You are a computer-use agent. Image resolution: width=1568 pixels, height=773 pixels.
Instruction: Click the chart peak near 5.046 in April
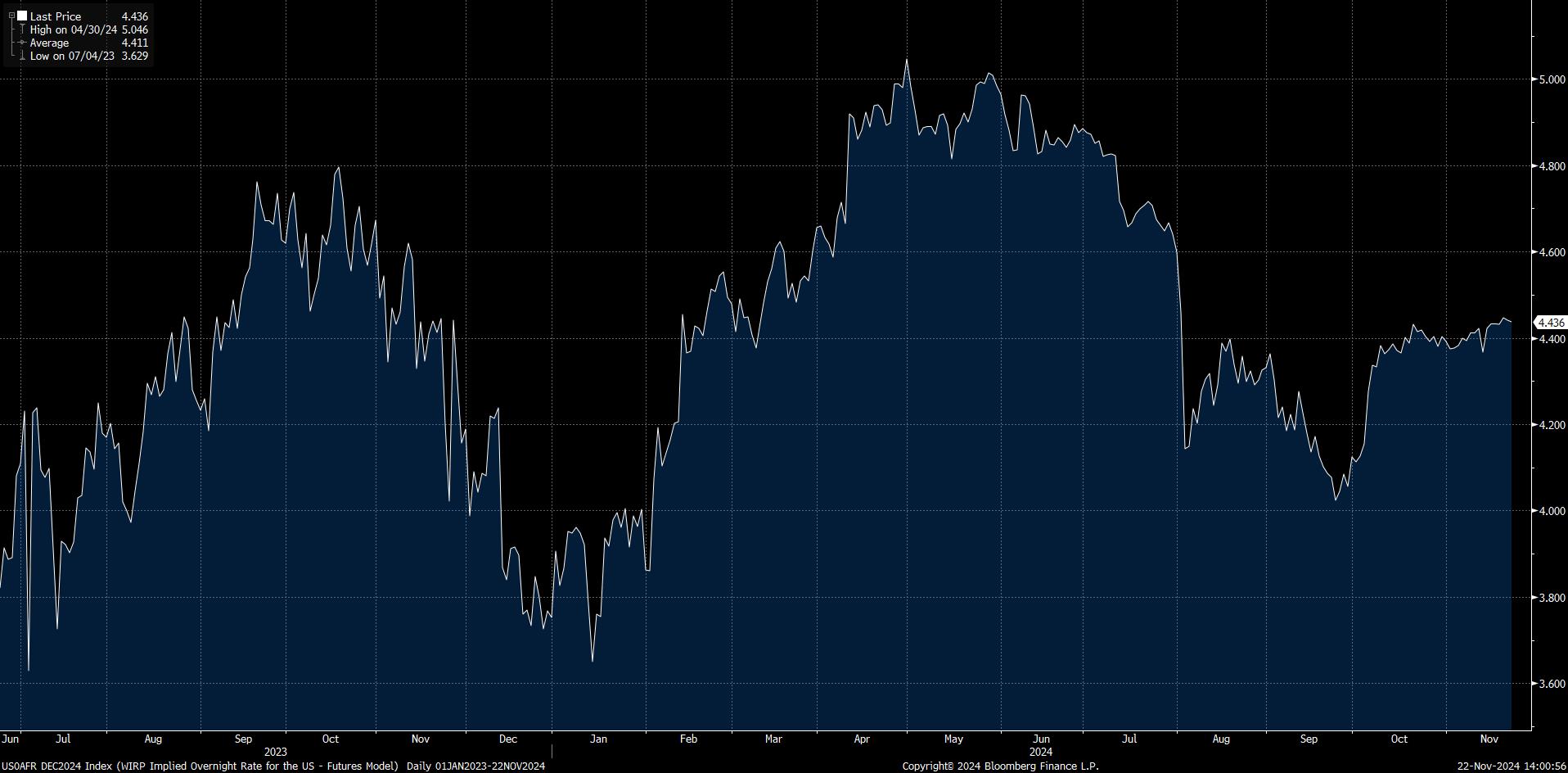point(906,60)
